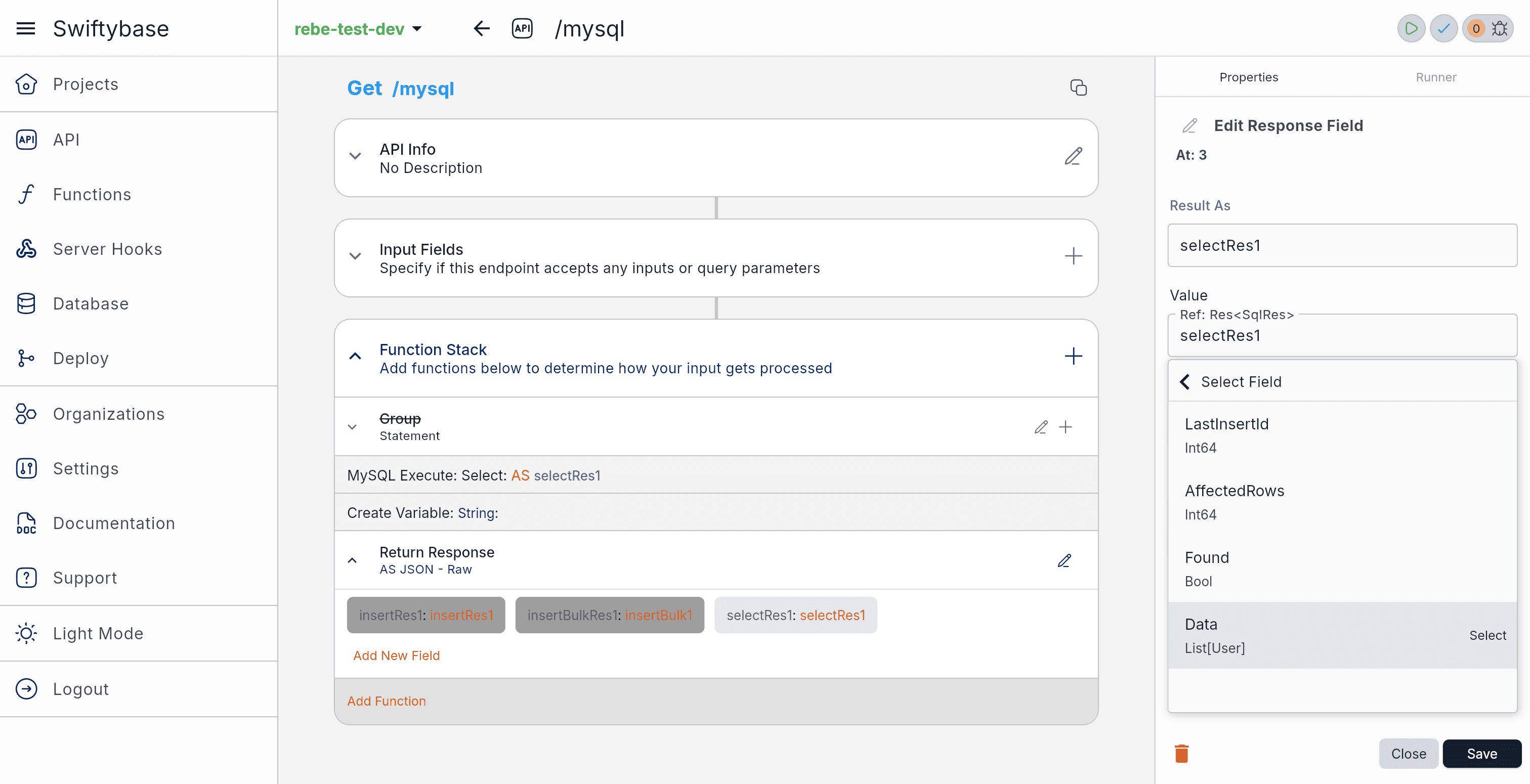
Task: Open the hamburger menu next to Swiftybase
Action: 25,28
